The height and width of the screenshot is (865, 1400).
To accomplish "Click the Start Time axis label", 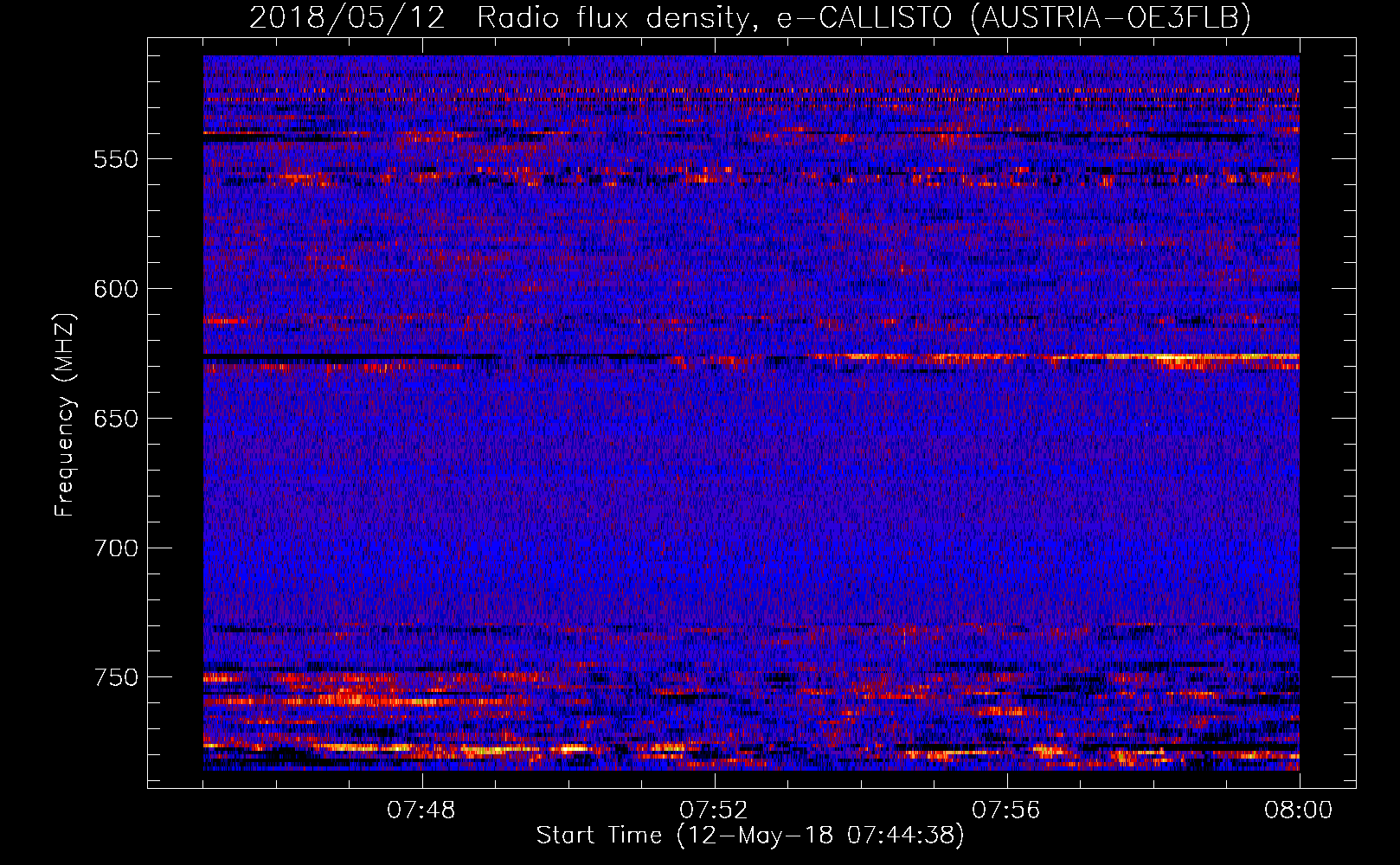I will [x=750, y=836].
